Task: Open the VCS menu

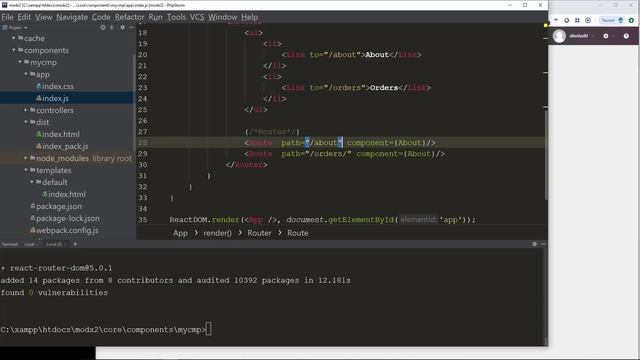Action: tap(197, 17)
